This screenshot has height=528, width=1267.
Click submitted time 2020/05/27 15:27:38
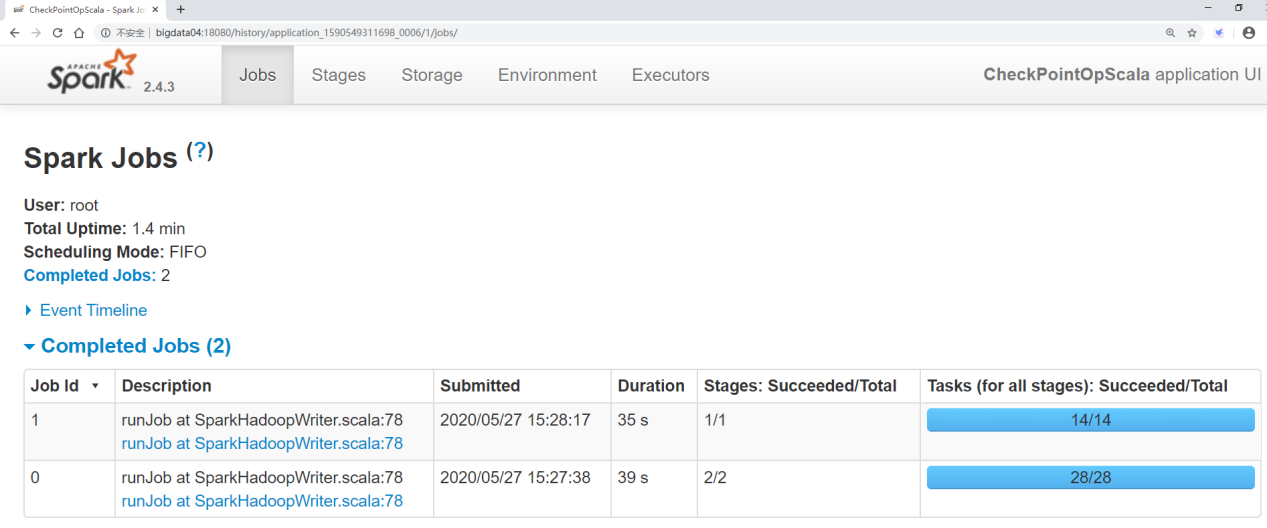point(515,478)
